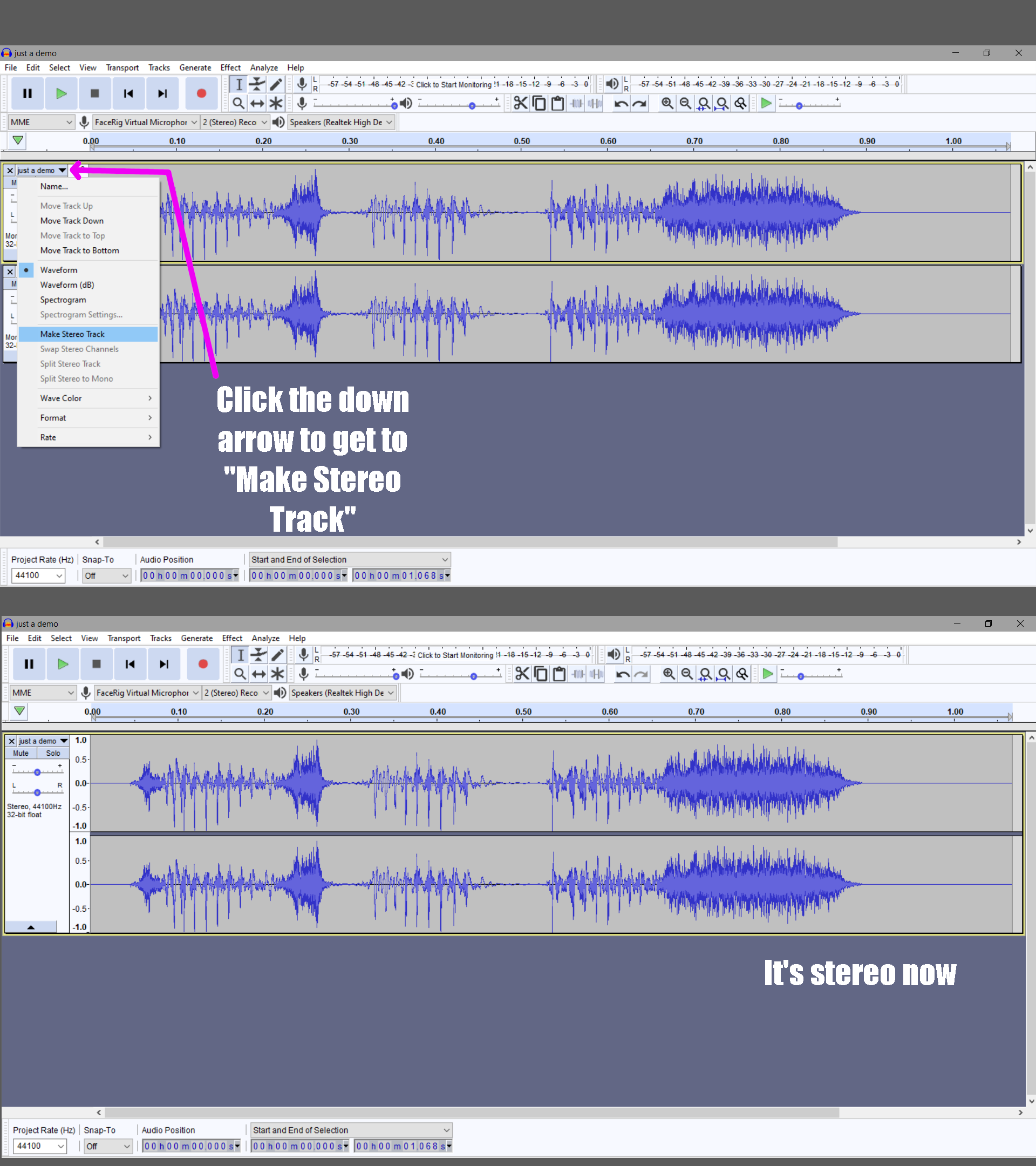Solo the stereo track in bottom window
1036x1166 pixels.
pyautogui.click(x=53, y=753)
